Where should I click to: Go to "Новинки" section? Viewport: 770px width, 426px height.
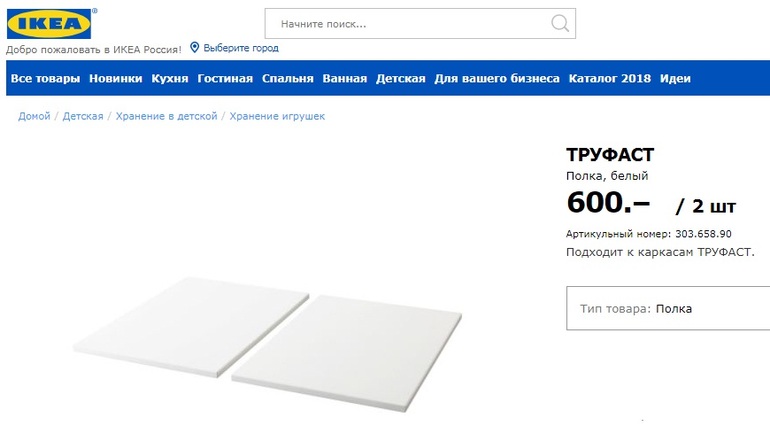[x=115, y=79]
